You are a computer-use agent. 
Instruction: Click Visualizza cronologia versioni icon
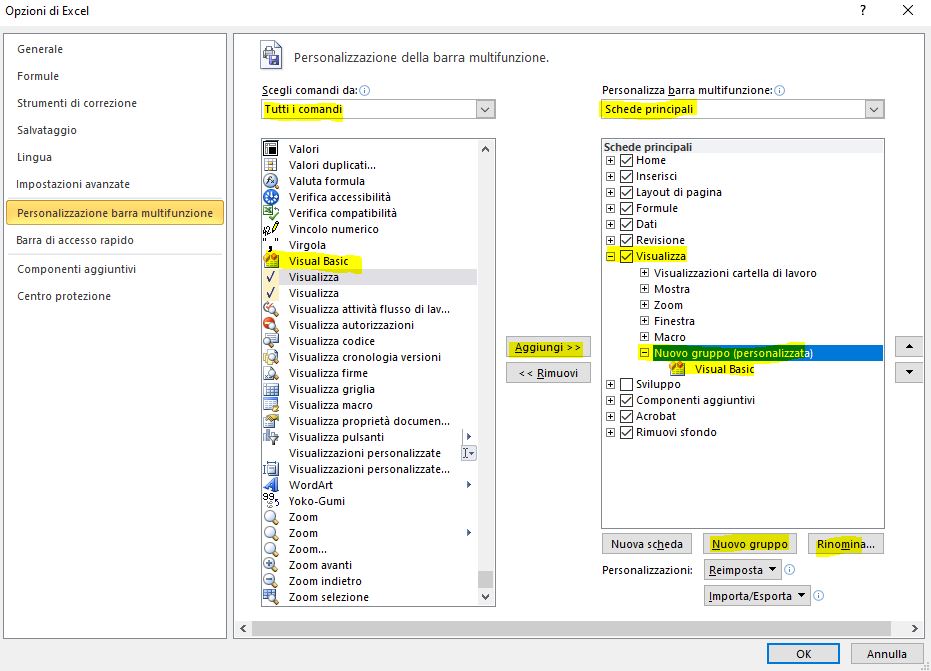pyautogui.click(x=271, y=357)
